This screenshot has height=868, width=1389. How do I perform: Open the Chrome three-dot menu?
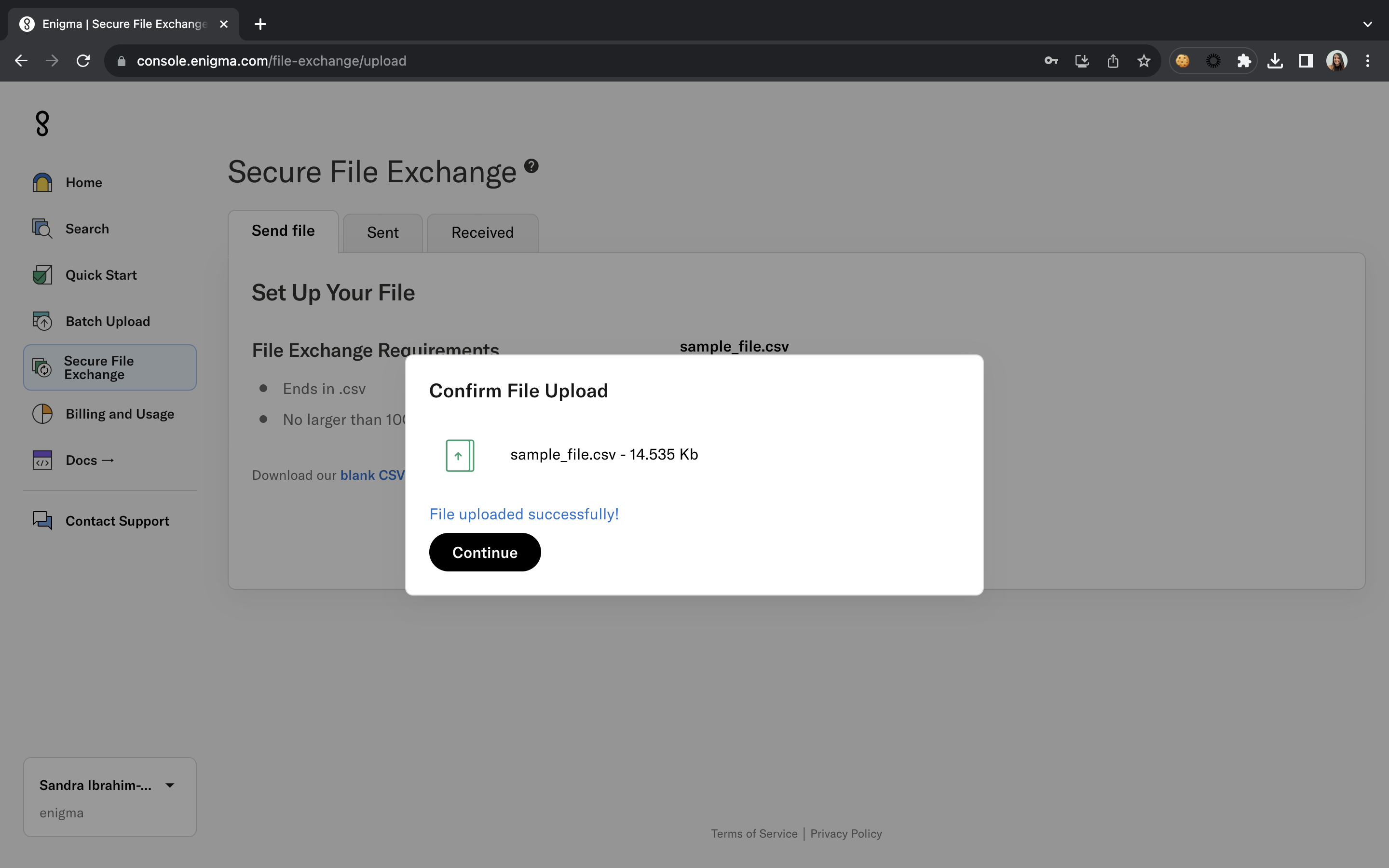1367,61
